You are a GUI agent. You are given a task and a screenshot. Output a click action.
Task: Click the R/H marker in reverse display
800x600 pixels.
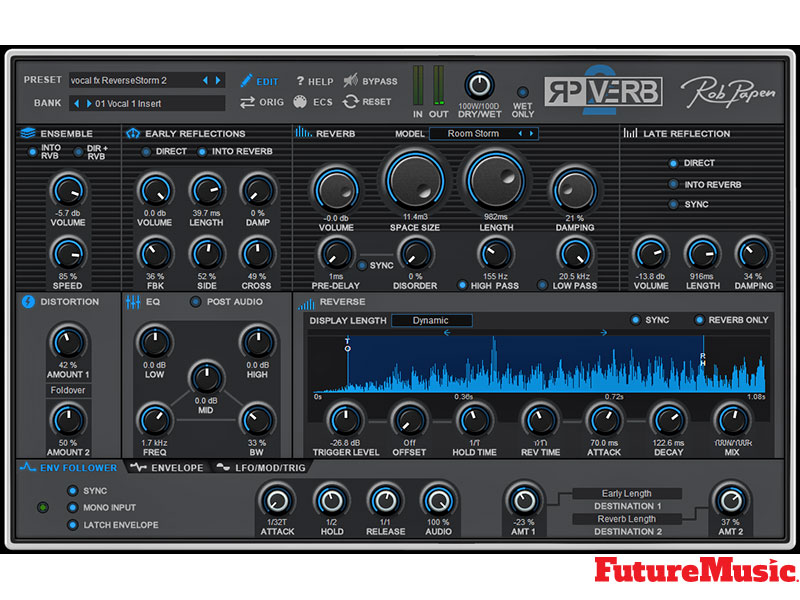pos(703,359)
